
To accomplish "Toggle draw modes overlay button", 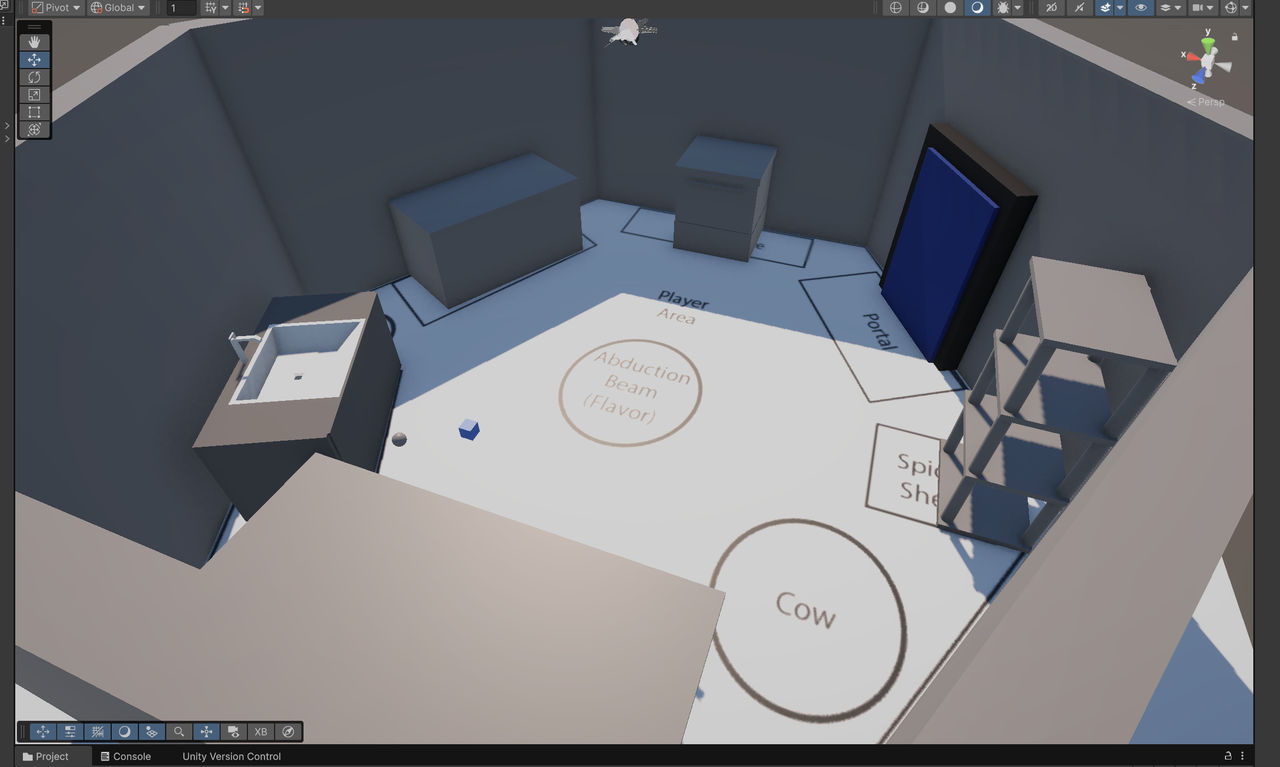I will (124, 732).
